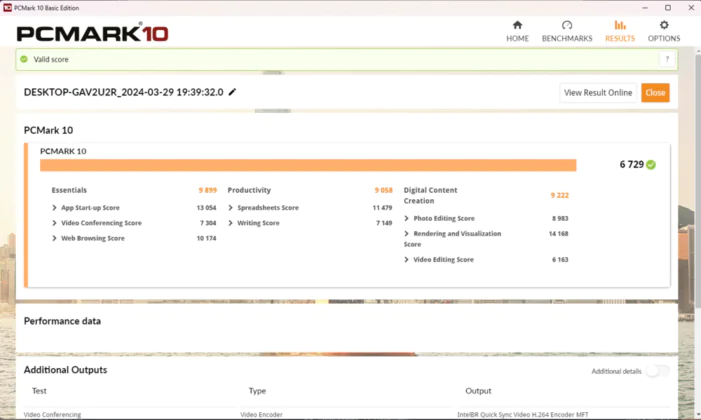Click the question mark help icon
Image resolution: width=701 pixels, height=420 pixels.
click(667, 59)
